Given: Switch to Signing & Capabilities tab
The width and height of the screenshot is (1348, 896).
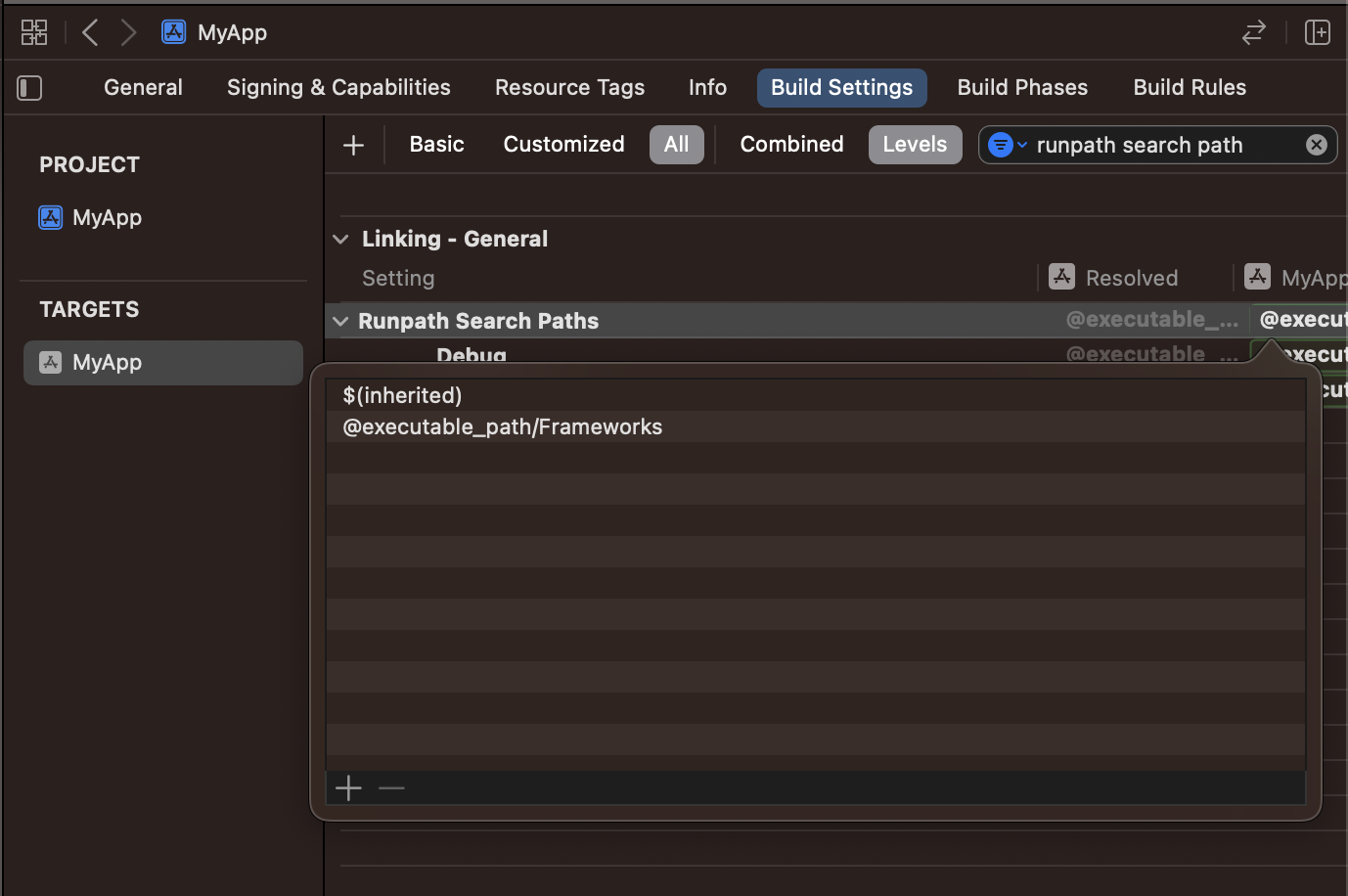Looking at the screenshot, I should click(338, 87).
